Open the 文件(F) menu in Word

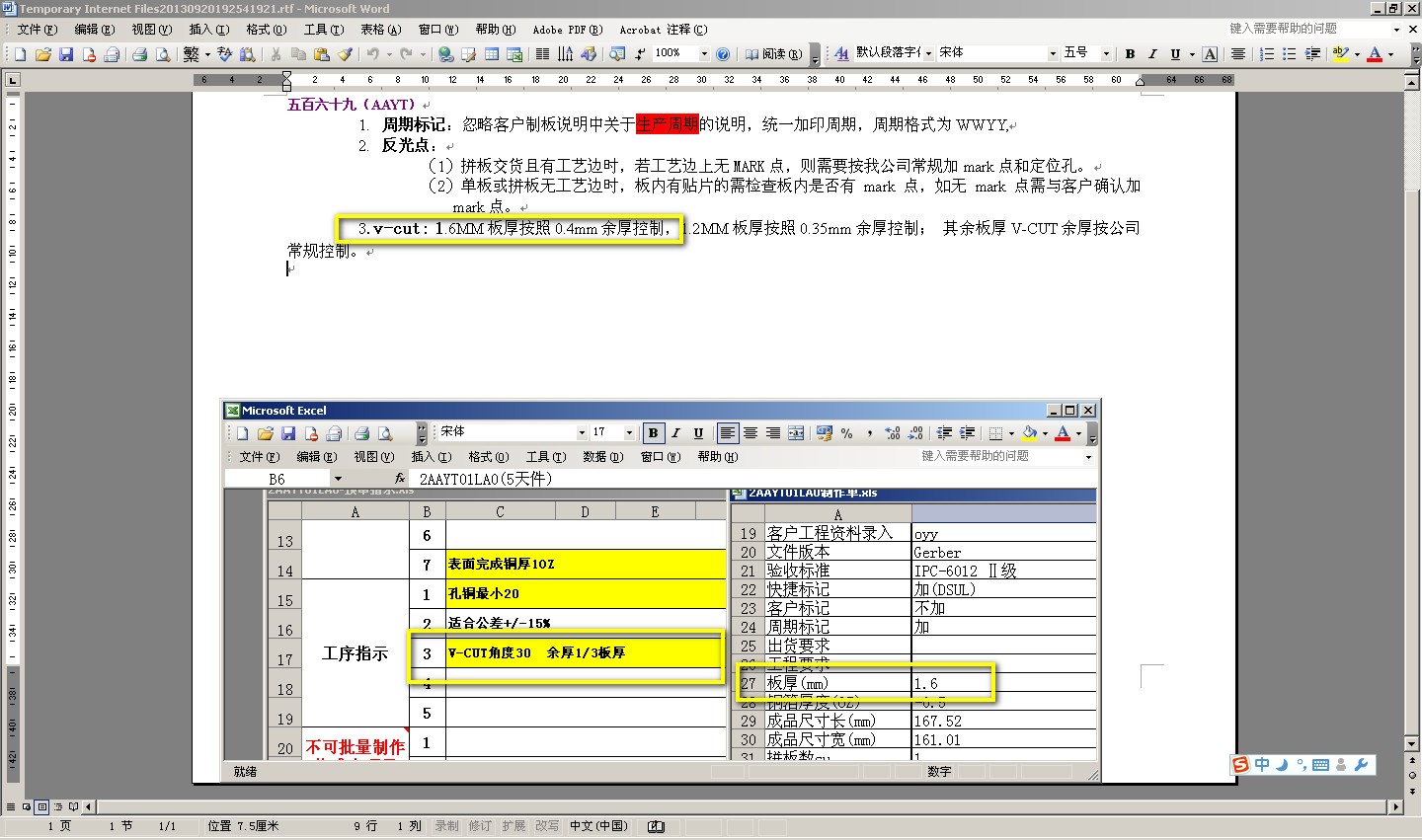click(x=37, y=30)
